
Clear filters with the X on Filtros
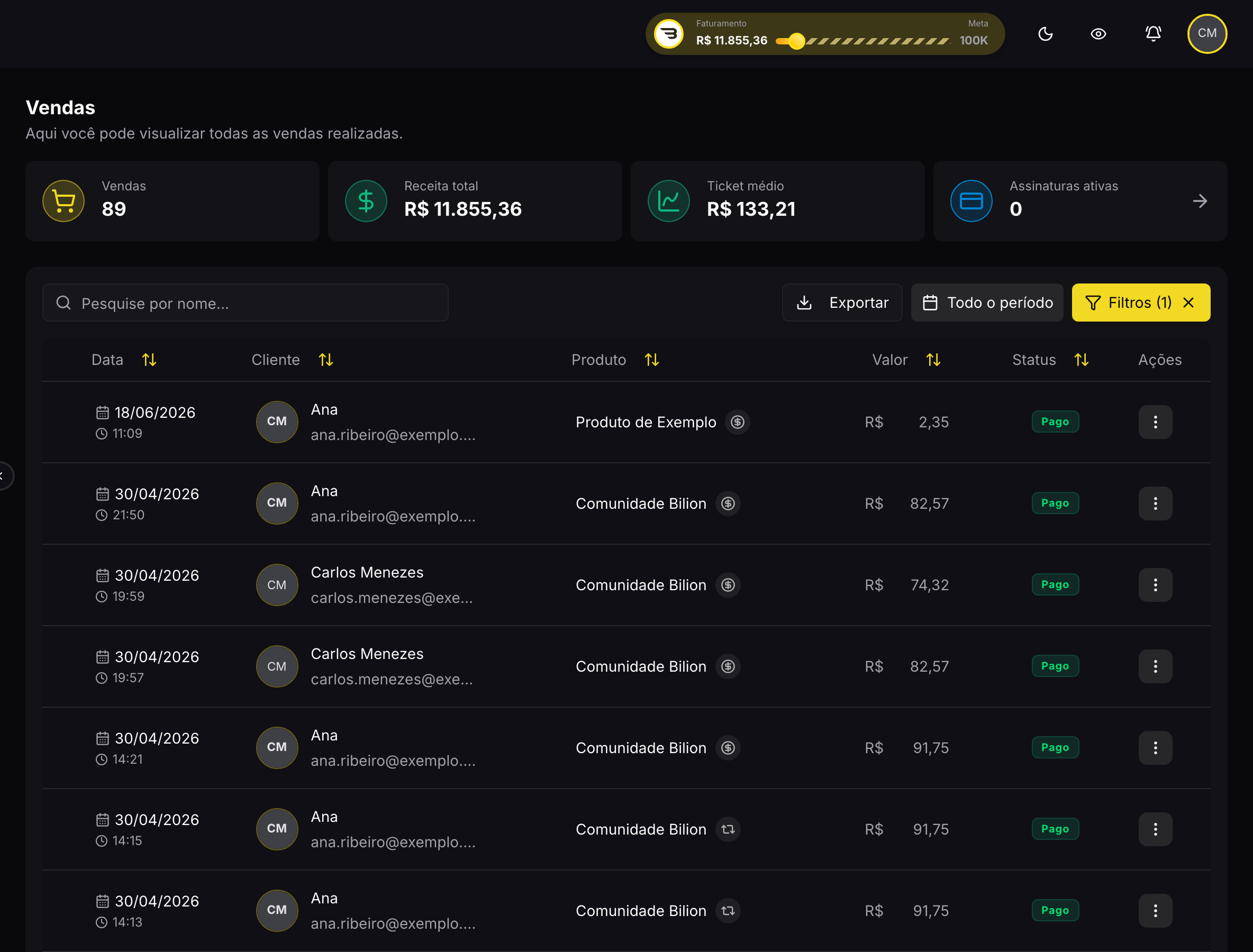pyautogui.click(x=1189, y=303)
